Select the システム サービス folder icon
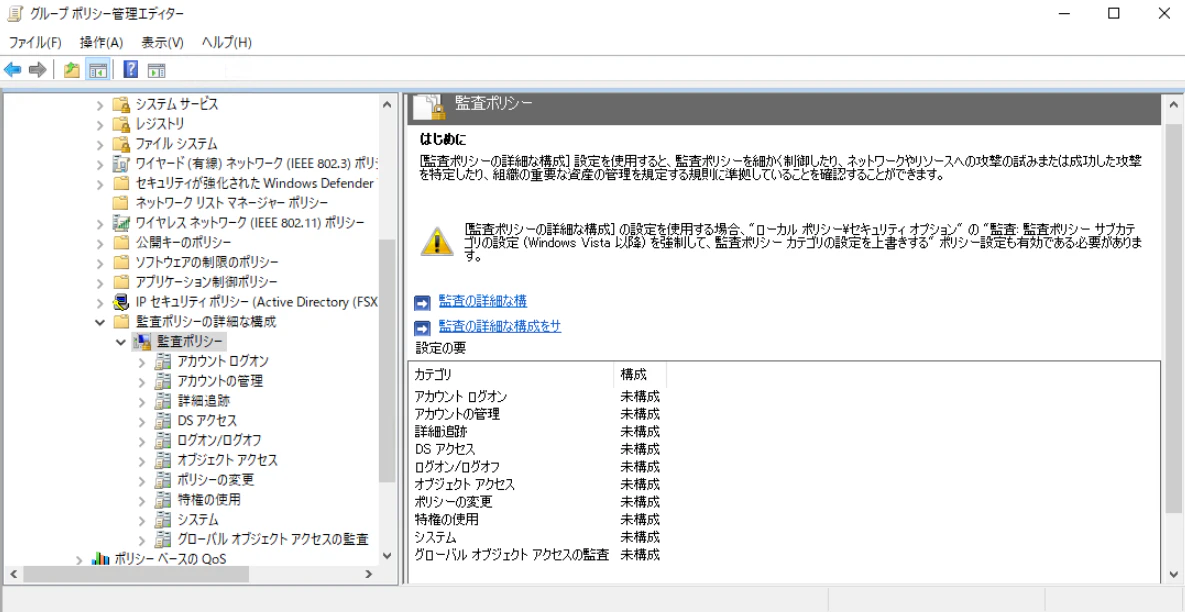 (x=121, y=104)
